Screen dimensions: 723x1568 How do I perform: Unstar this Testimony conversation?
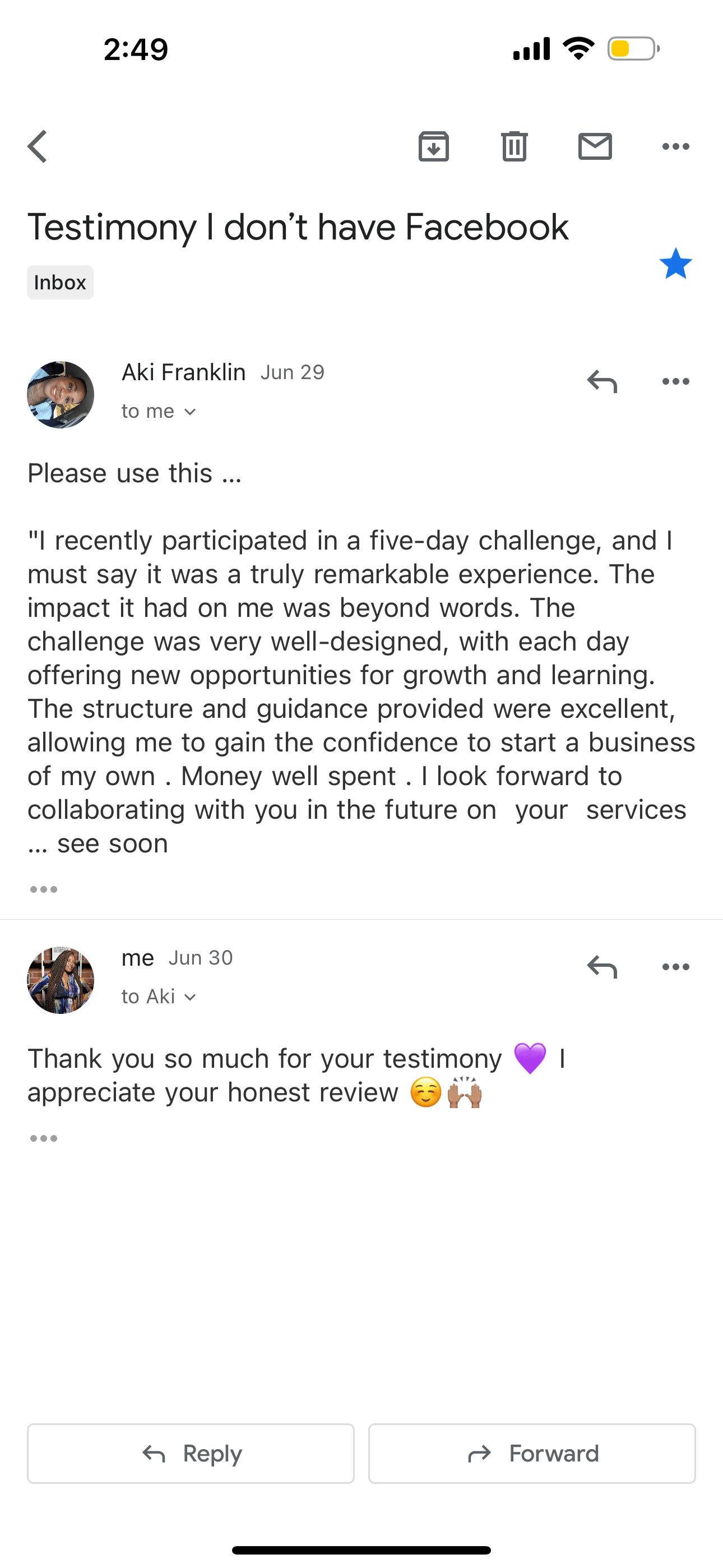(x=675, y=264)
